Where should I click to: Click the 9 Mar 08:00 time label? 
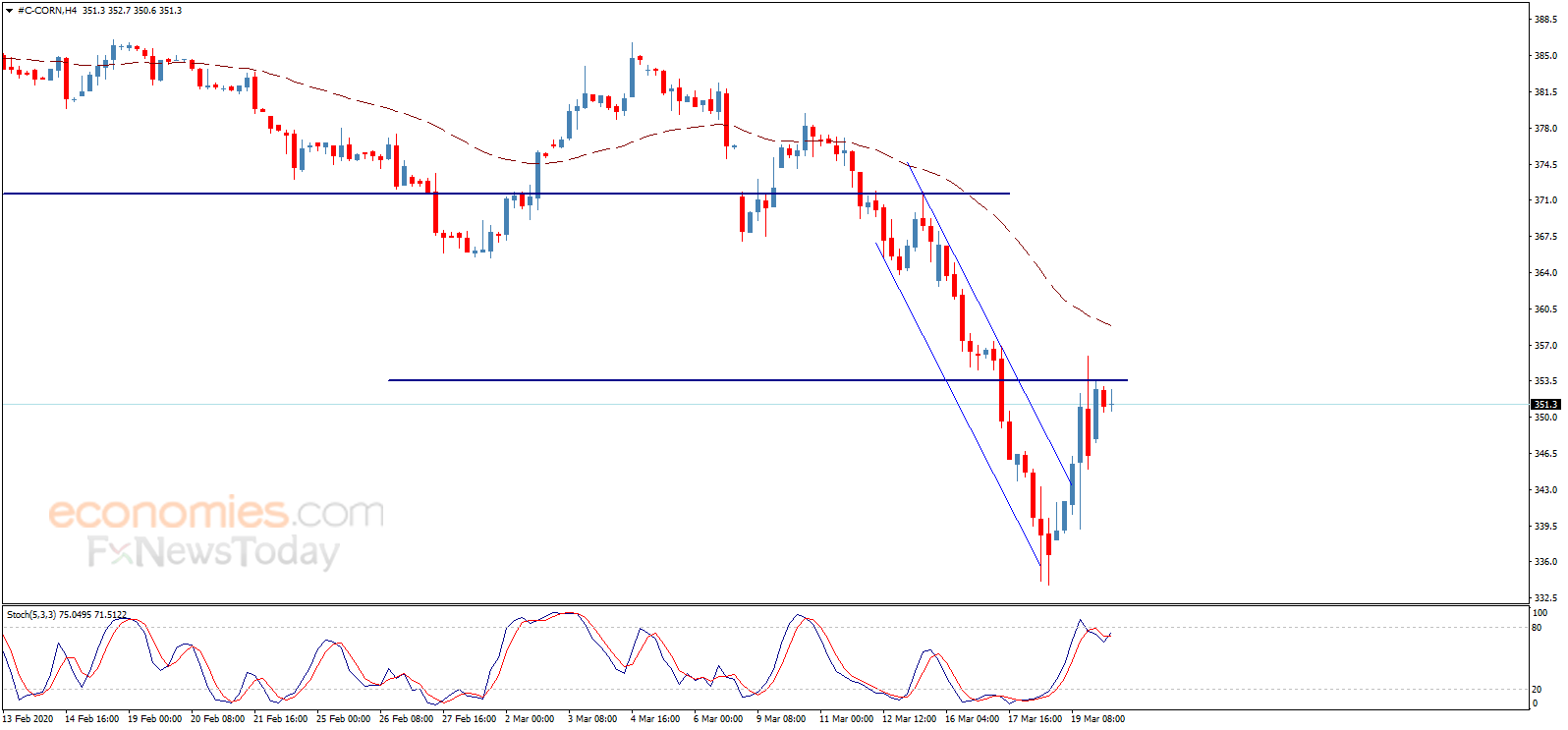[781, 719]
